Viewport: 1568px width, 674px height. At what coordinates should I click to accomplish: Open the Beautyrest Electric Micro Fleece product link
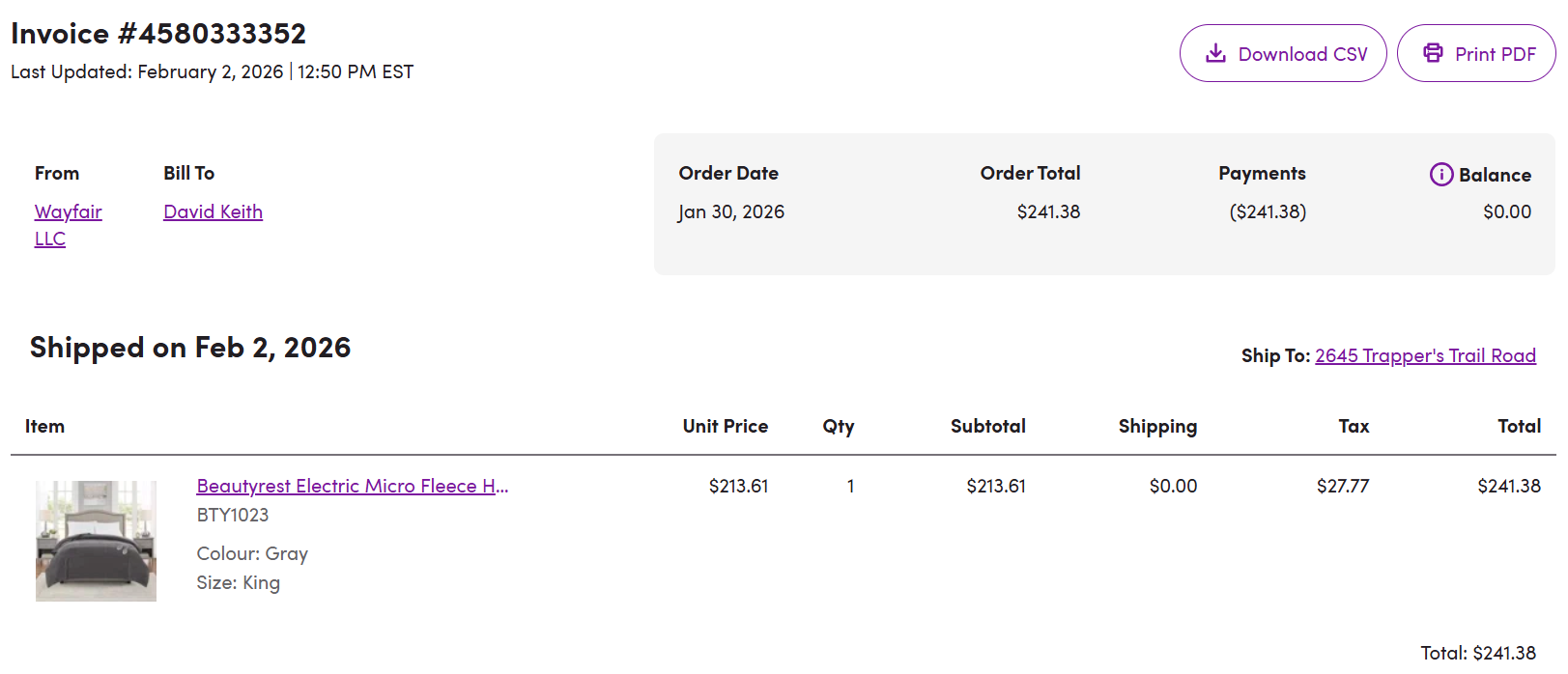353,486
